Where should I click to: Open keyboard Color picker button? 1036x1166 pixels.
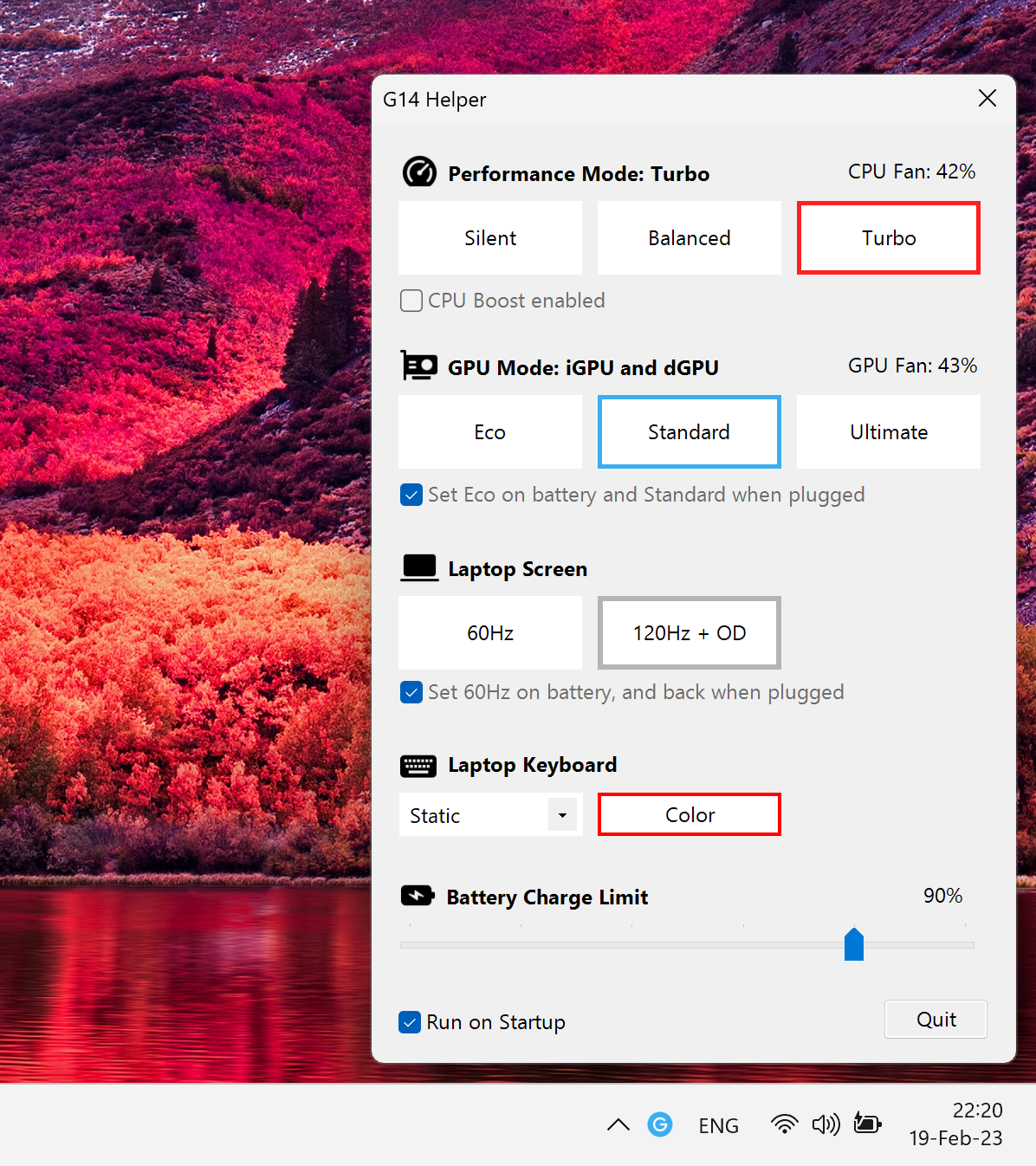point(690,815)
